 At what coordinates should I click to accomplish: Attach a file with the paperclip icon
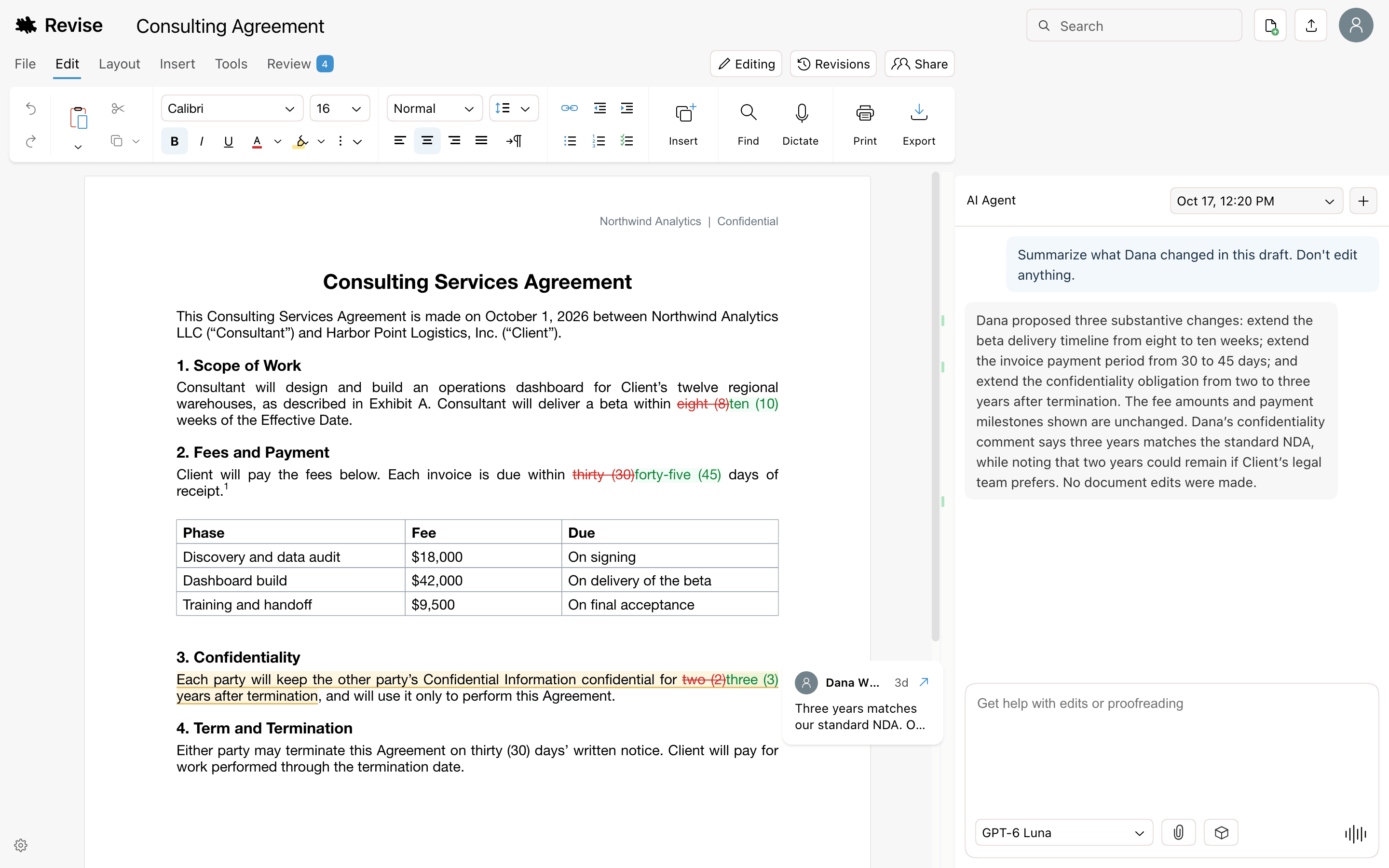coord(1178,832)
